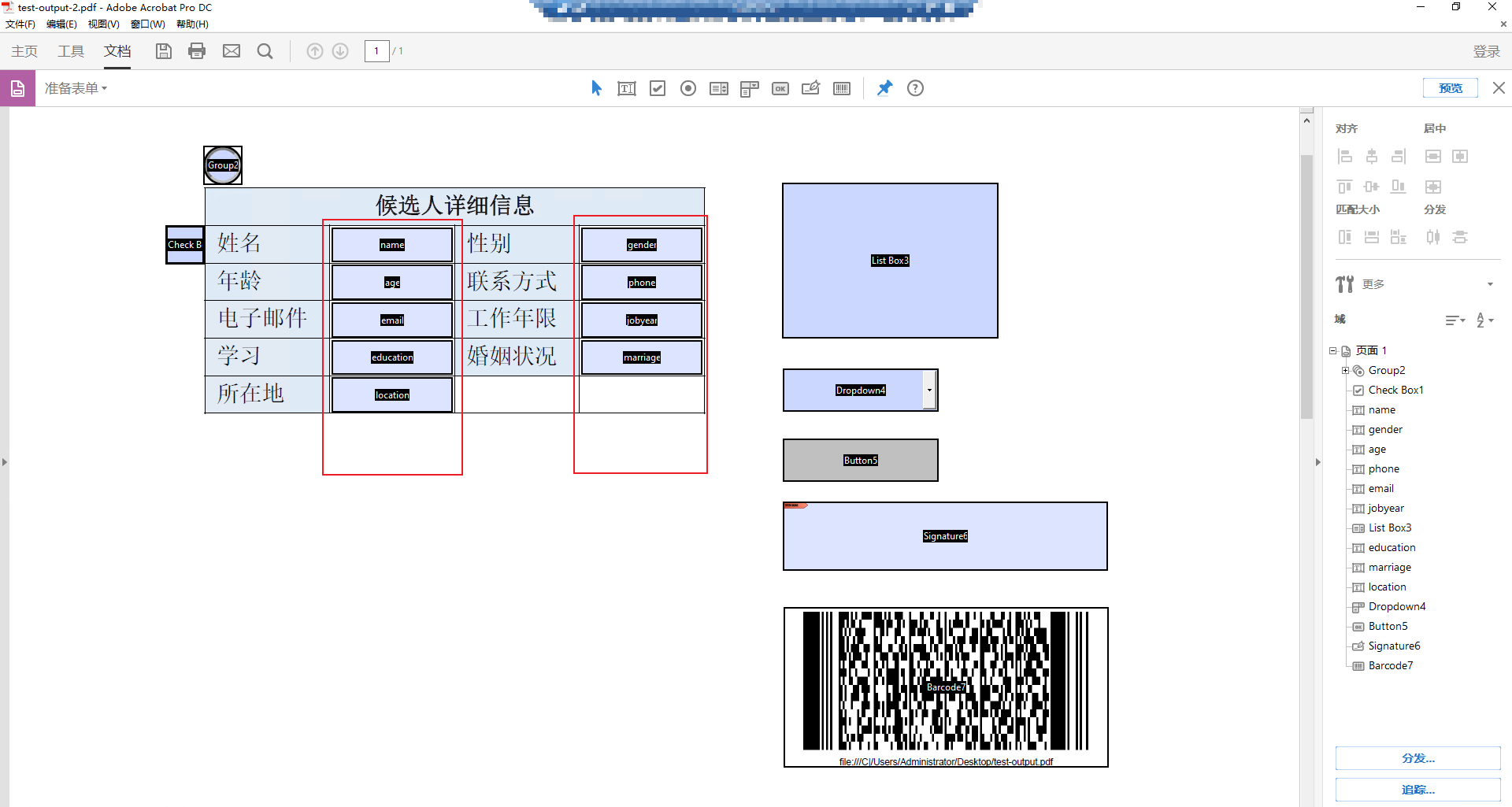The height and width of the screenshot is (807, 1512).
Task: Select the Radio Button tool
Action: 688,88
